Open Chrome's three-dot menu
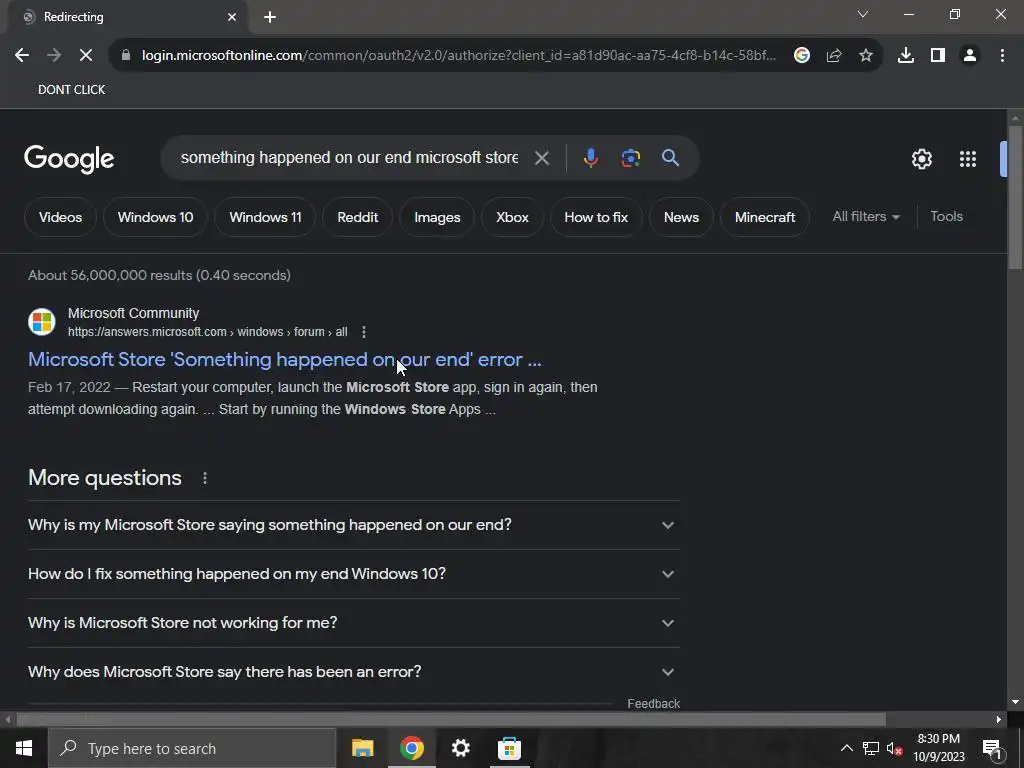This screenshot has height=768, width=1024. [x=1002, y=56]
